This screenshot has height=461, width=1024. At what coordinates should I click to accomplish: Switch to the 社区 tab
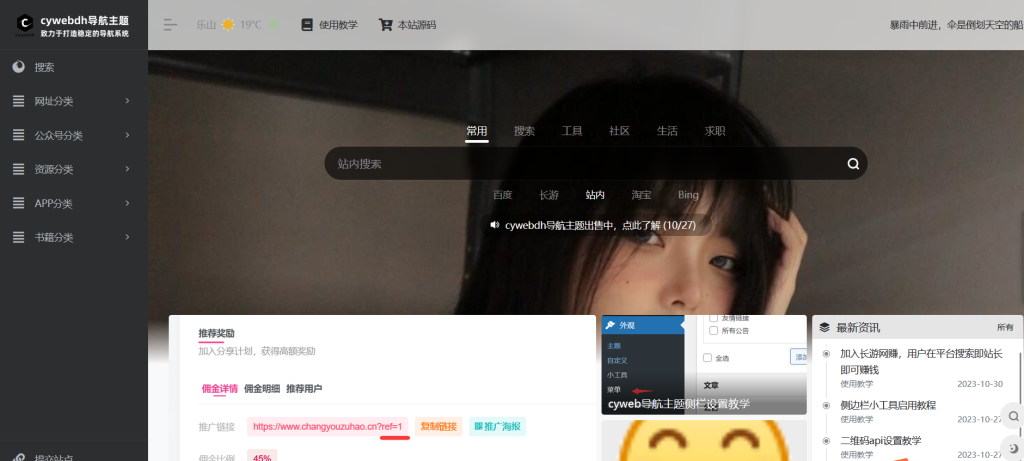click(620, 131)
